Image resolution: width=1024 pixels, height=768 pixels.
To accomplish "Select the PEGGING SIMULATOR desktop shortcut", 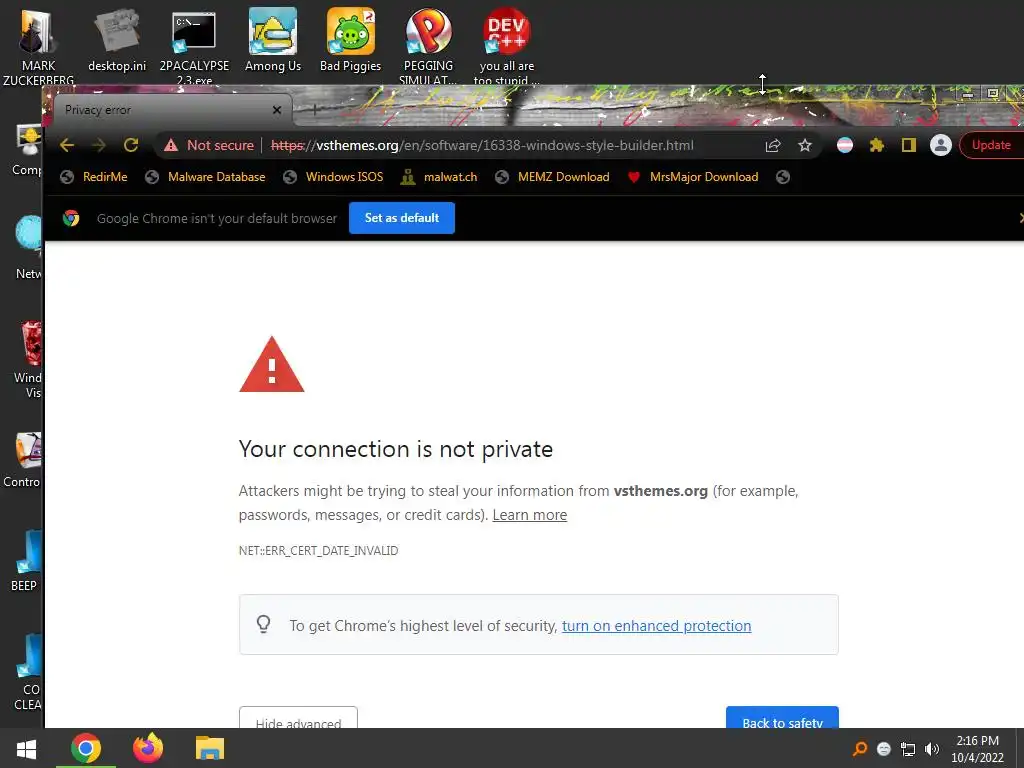I will point(428,47).
